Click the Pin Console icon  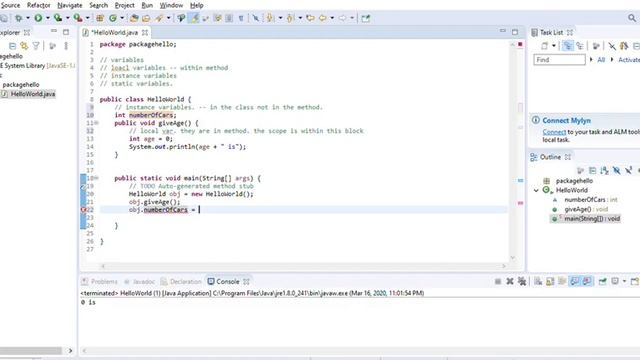tap(602, 281)
